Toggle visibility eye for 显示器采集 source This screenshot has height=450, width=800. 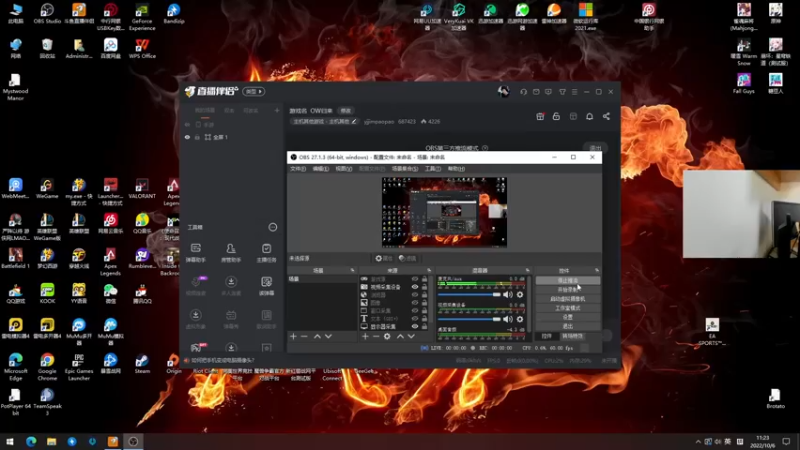415,327
